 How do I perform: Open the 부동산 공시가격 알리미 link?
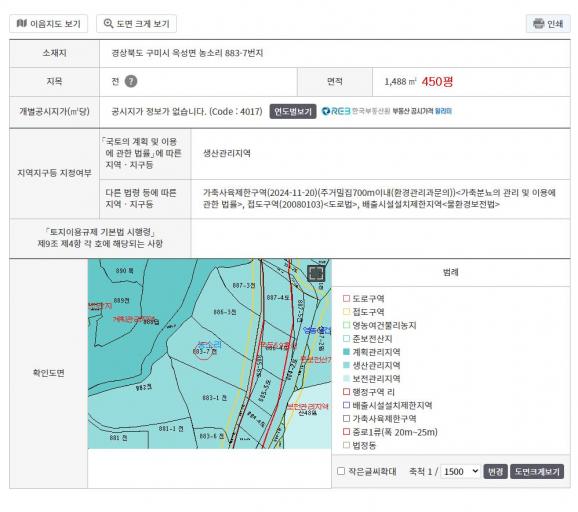(x=422, y=111)
